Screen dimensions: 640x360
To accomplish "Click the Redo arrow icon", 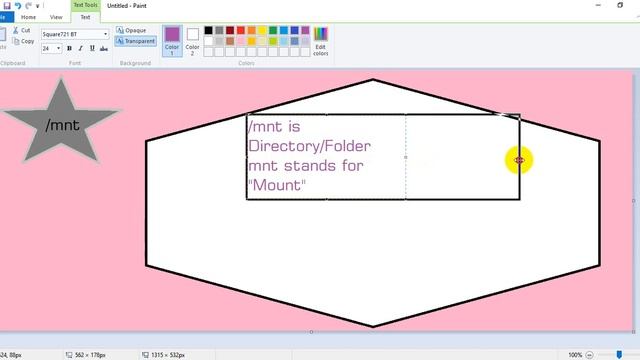I will pos(28,6).
